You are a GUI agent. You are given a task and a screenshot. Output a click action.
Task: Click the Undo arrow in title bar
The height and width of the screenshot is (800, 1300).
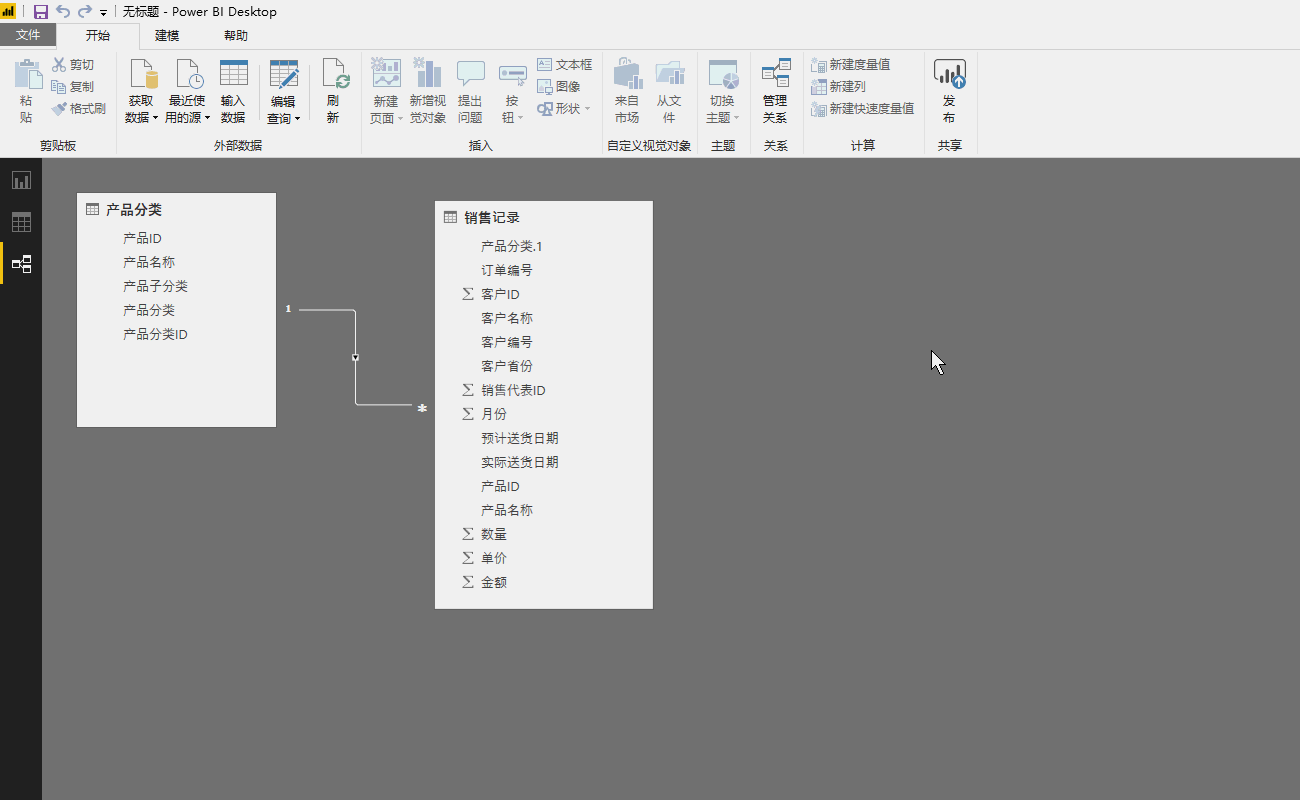63,12
